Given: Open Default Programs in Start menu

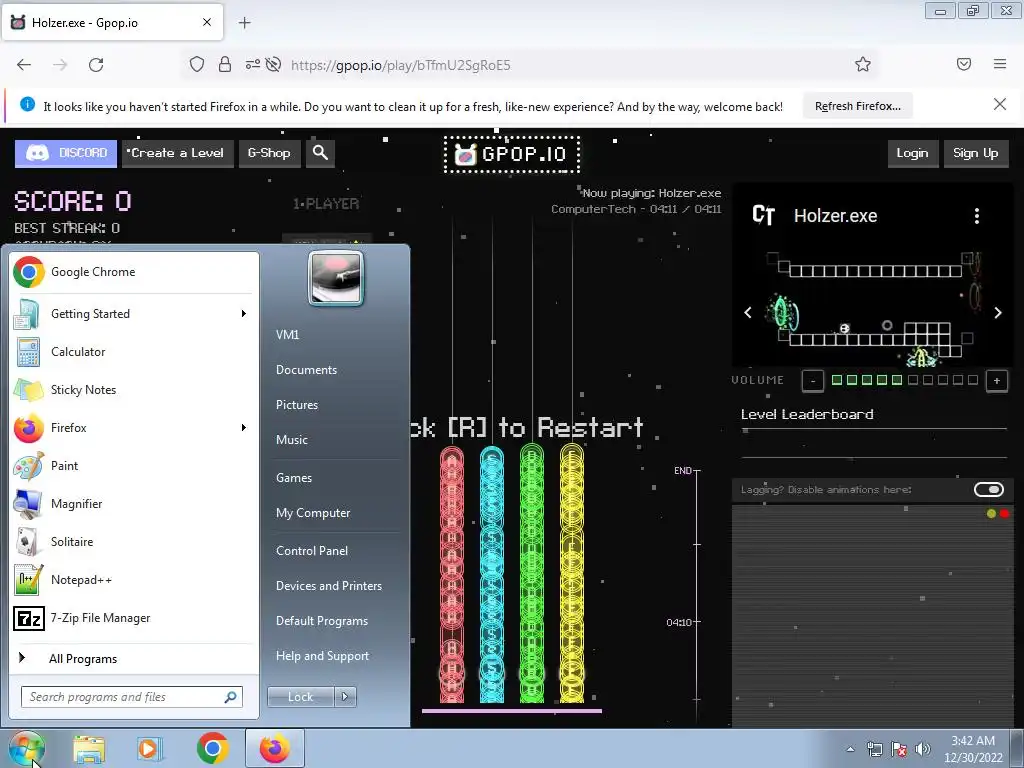Looking at the screenshot, I should (322, 621).
